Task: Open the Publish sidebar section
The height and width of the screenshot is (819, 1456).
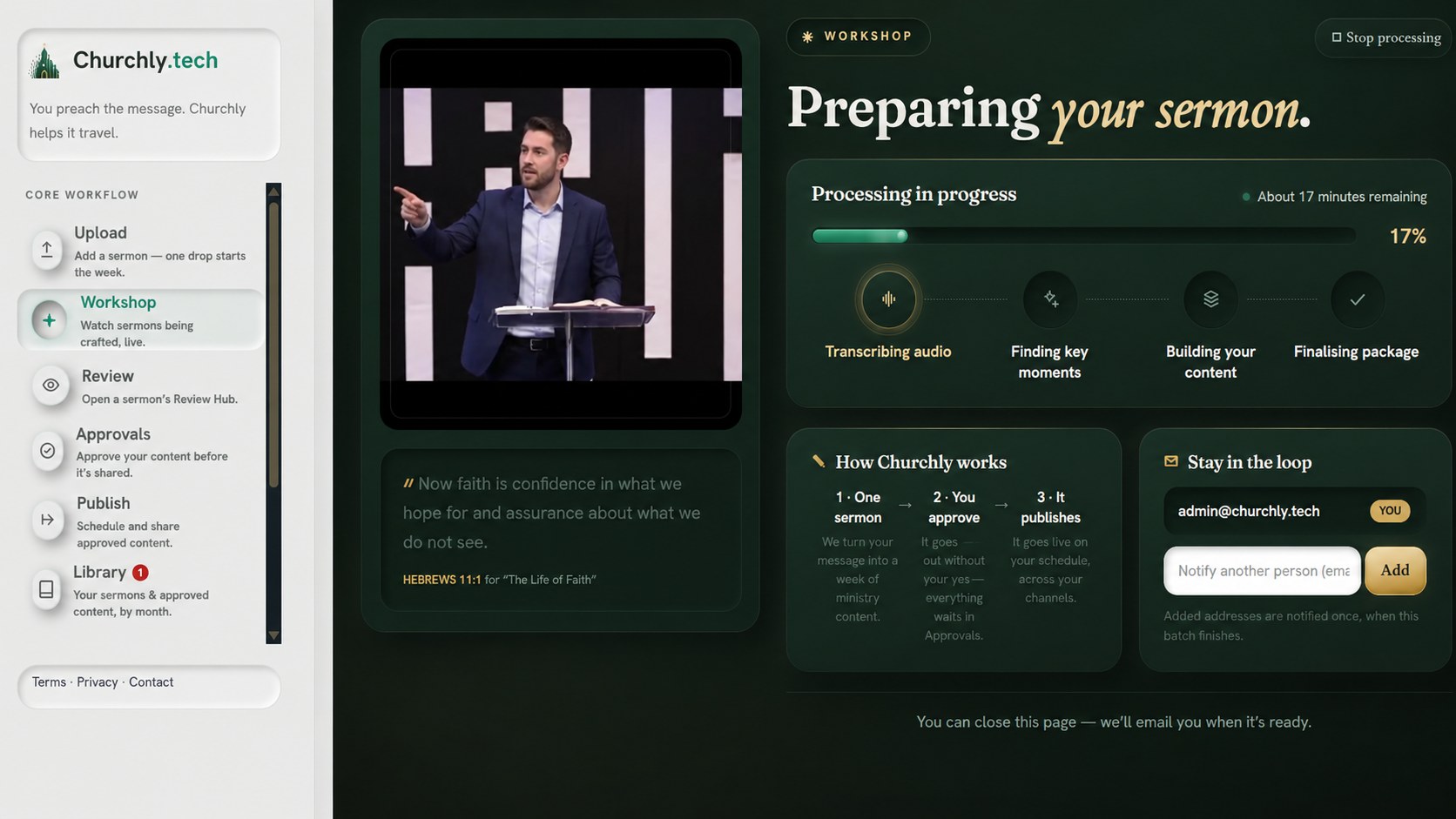Action: click(x=140, y=521)
